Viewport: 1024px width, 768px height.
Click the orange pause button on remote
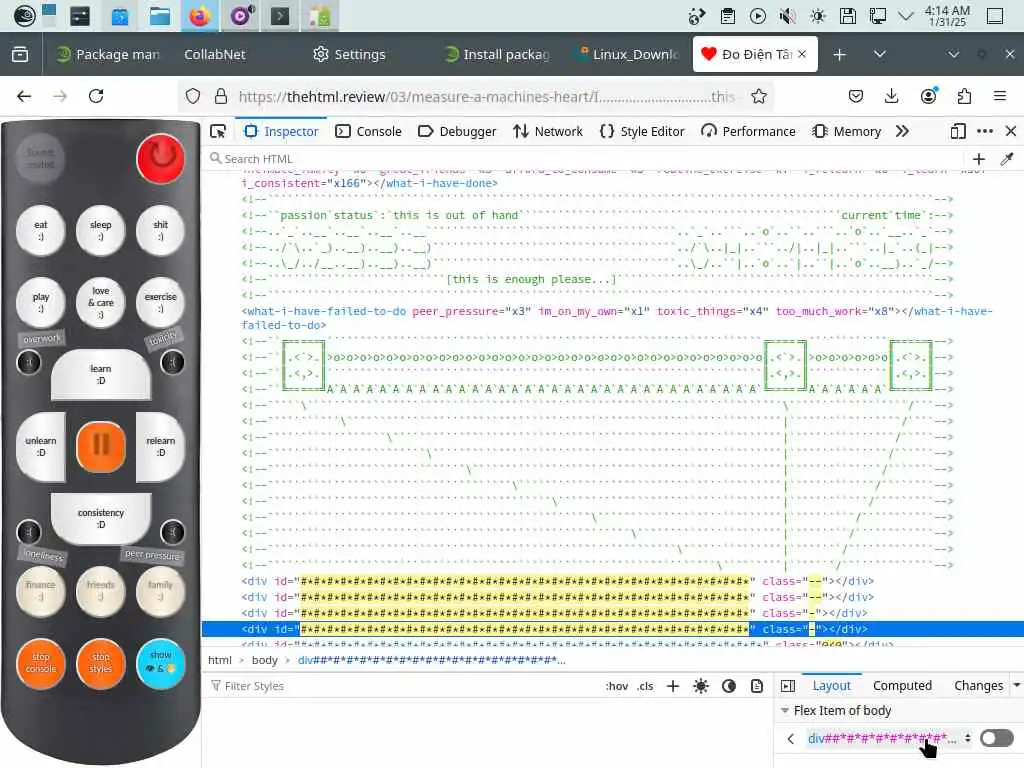point(101,446)
